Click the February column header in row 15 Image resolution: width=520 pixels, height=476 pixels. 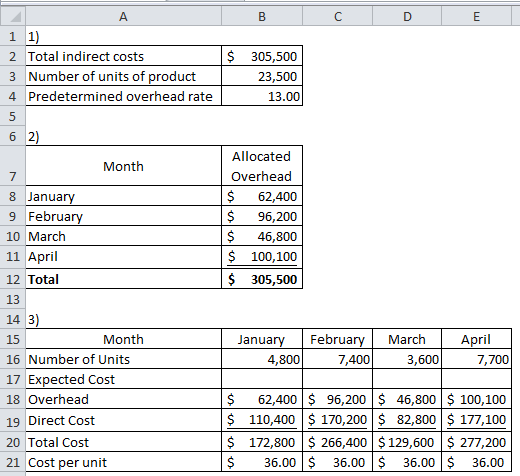(x=338, y=339)
